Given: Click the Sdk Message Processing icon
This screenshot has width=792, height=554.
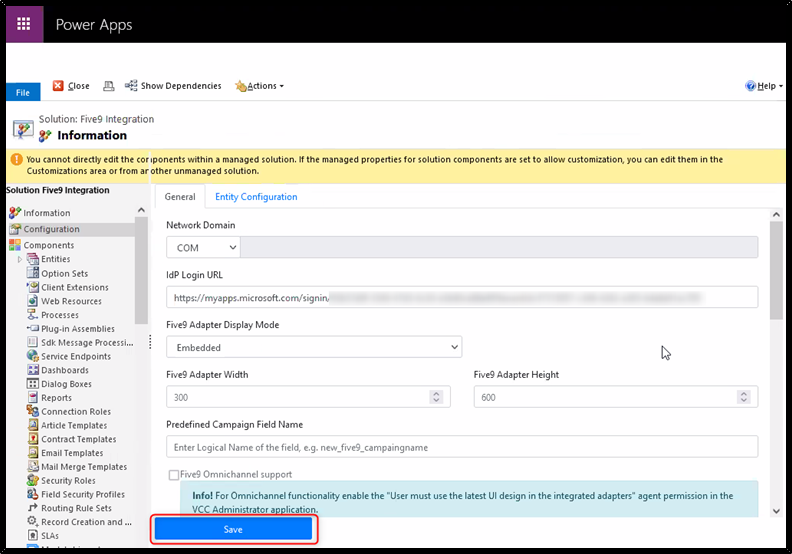Looking at the screenshot, I should point(33,342).
